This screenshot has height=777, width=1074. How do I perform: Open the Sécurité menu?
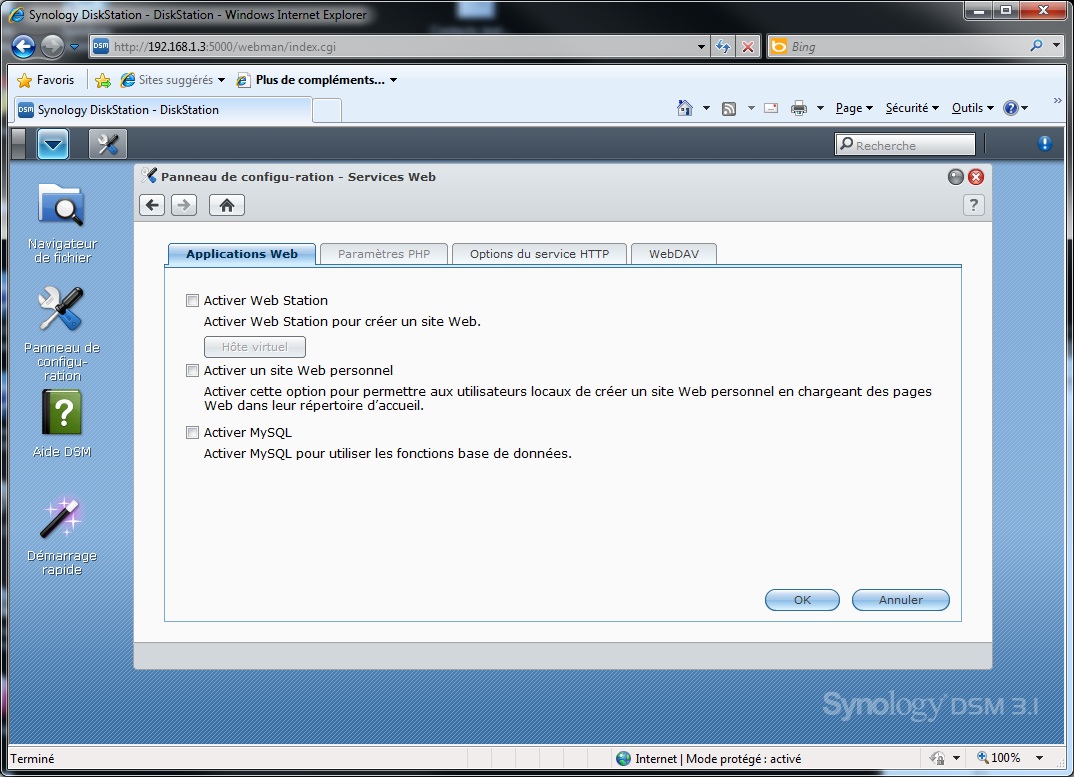912,108
